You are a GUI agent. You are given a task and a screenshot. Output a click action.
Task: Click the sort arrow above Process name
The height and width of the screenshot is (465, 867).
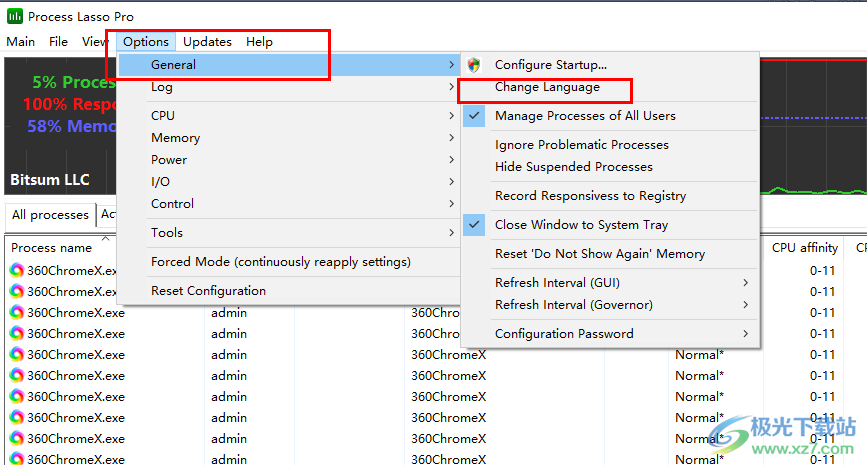tap(106, 238)
